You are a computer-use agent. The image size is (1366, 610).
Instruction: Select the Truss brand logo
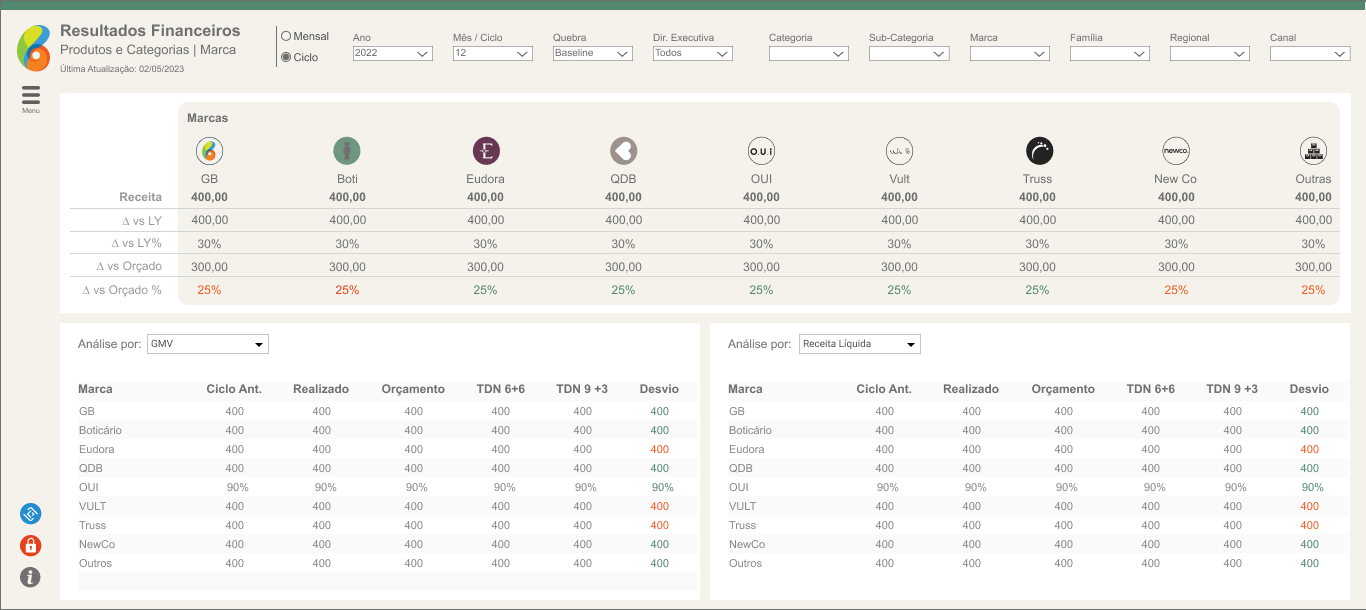pyautogui.click(x=1039, y=151)
